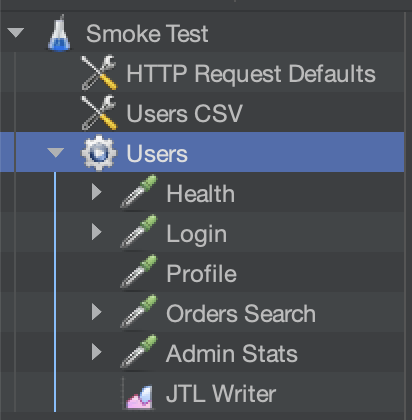Select the Profile label in tree
Image resolution: width=412 pixels, height=420 pixels.
click(202, 273)
